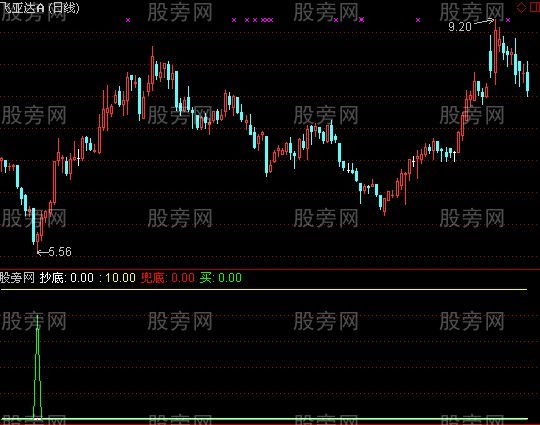Click the green 买: 0.00 indicator label
The width and height of the screenshot is (540, 425).
pos(221,278)
